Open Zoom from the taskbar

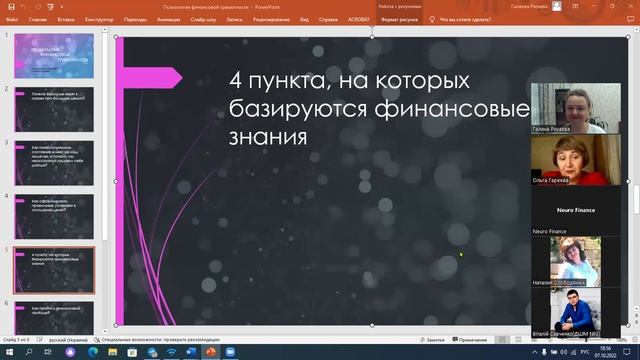230,352
